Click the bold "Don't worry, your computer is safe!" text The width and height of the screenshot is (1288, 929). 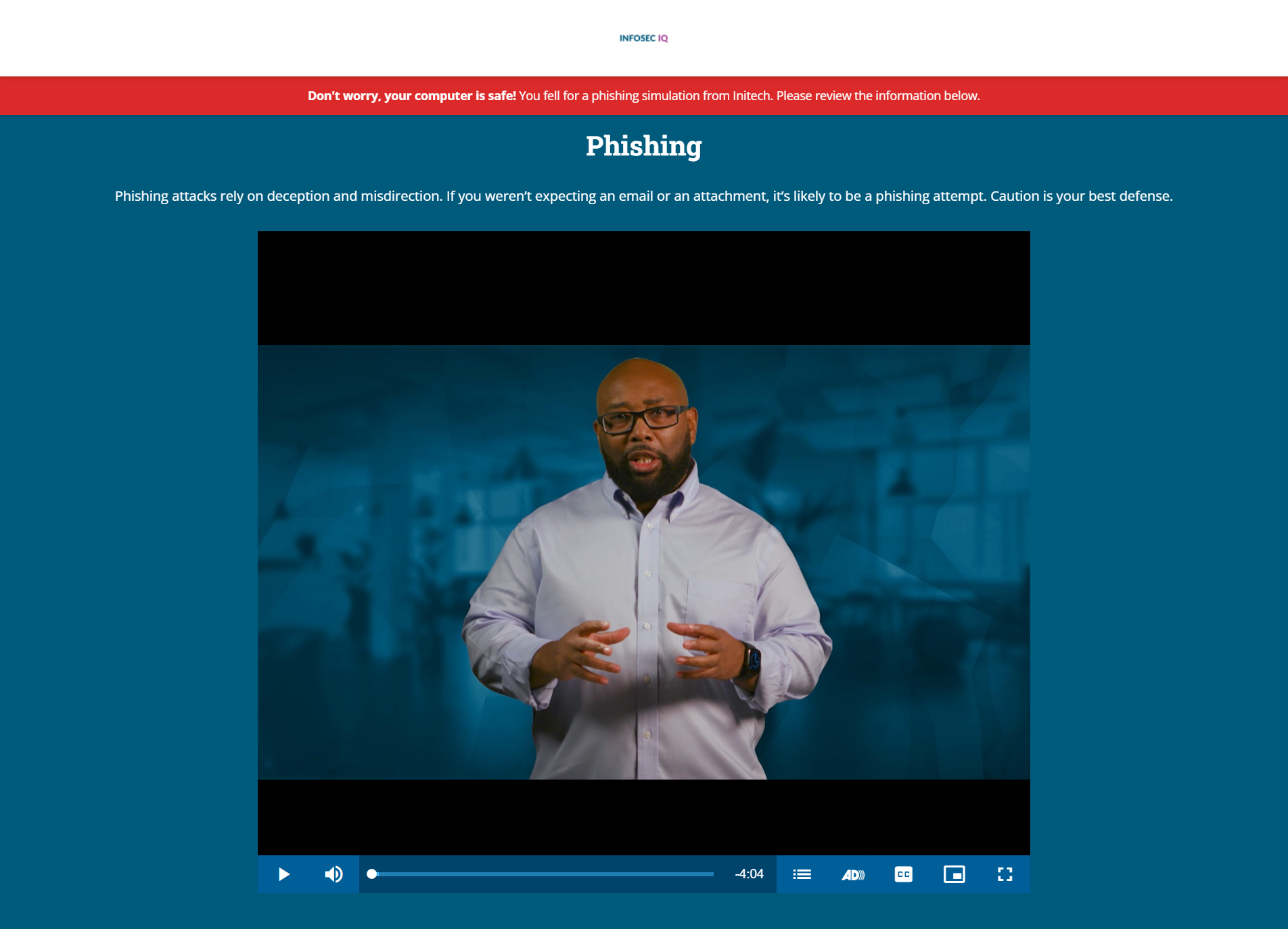(x=411, y=96)
